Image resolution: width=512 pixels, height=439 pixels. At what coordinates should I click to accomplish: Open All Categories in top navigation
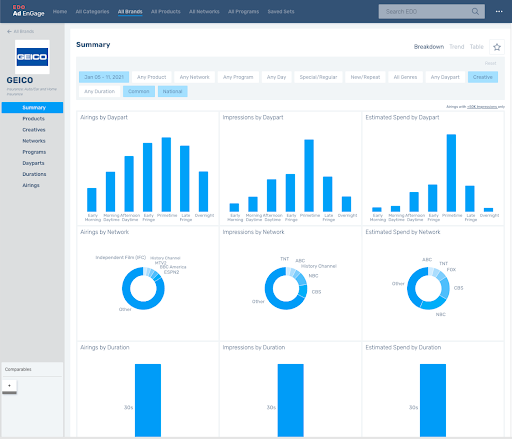[92, 12]
